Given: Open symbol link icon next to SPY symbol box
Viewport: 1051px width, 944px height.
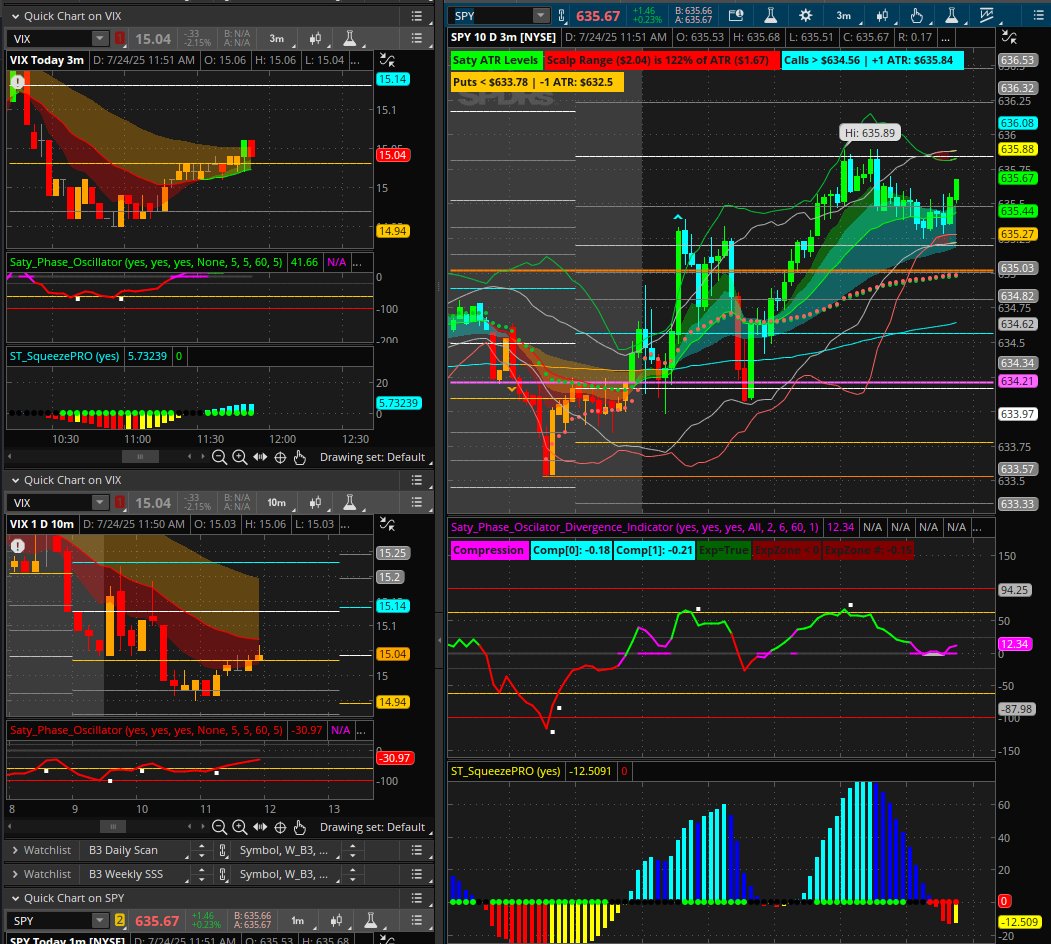Looking at the screenshot, I should click(562, 15).
